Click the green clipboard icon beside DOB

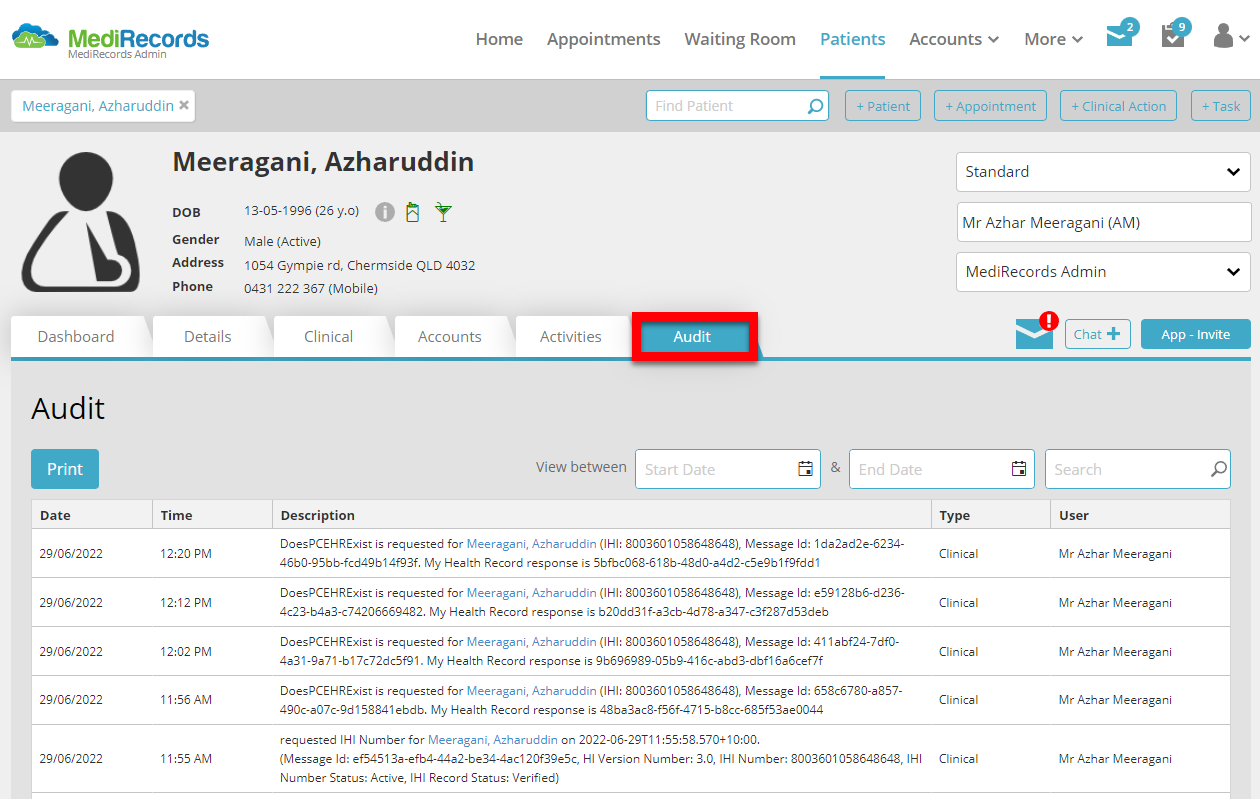pos(413,212)
